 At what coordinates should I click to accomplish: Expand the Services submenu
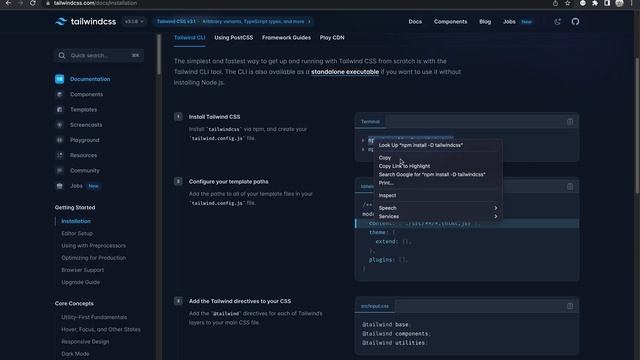(x=438, y=216)
